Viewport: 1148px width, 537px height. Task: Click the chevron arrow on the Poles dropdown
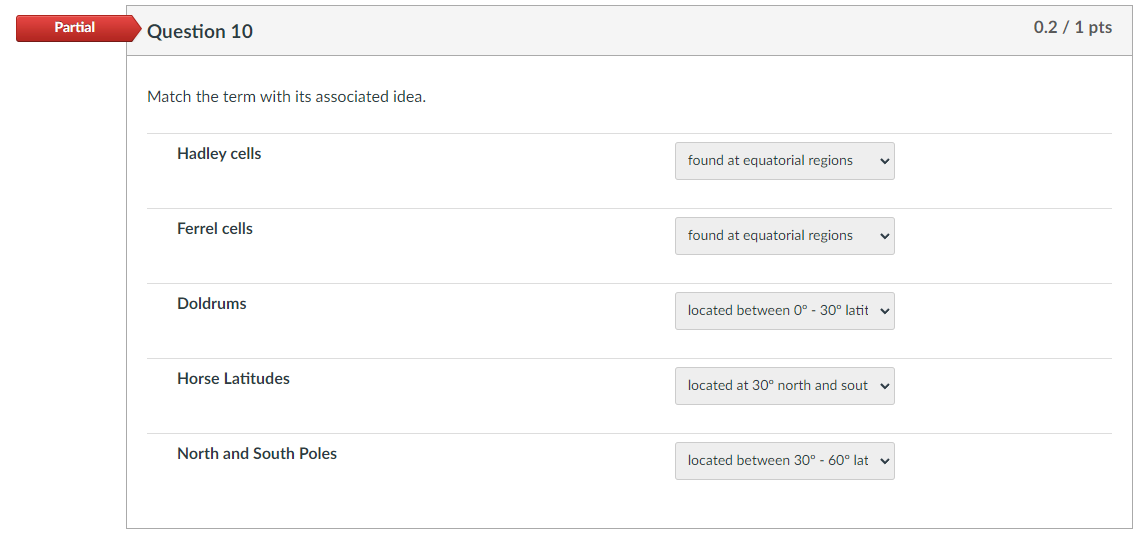(x=884, y=461)
